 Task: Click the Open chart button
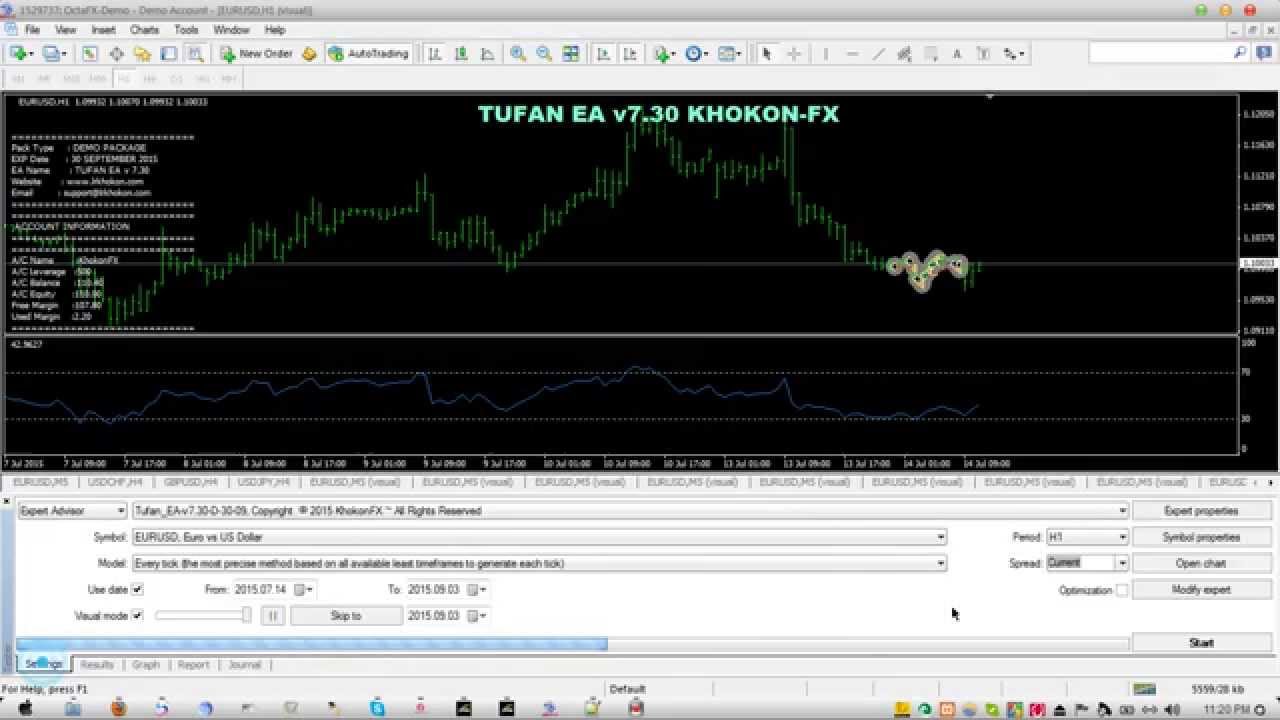click(1201, 563)
